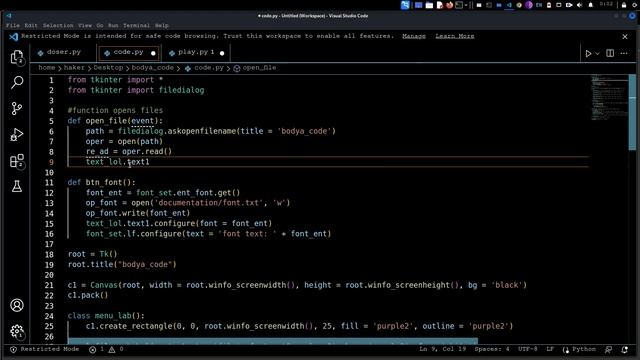
Task: Click the haker breadcrumb segment
Action: 74,68
